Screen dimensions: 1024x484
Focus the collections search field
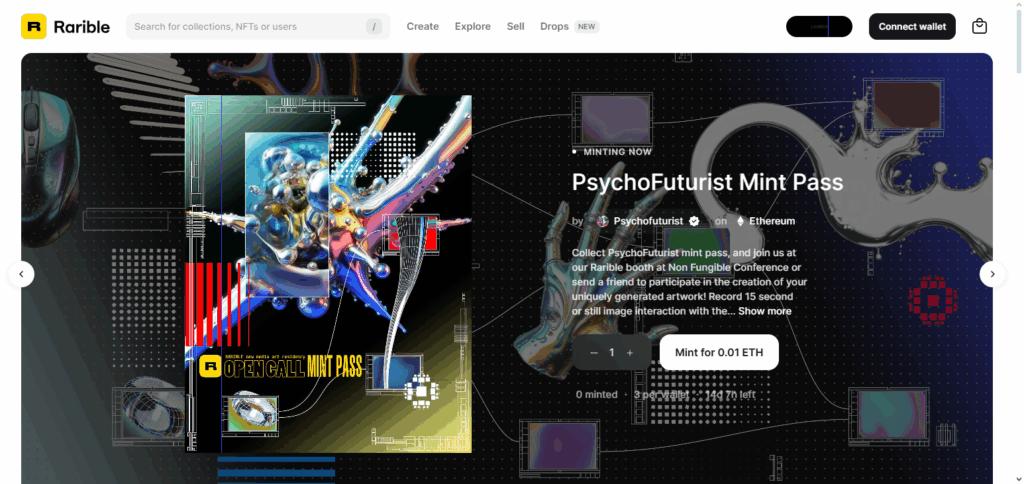pyautogui.click(x=258, y=27)
